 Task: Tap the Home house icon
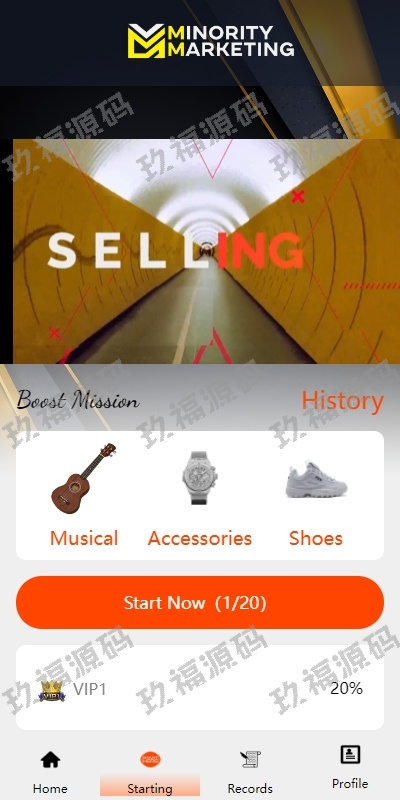[51, 760]
